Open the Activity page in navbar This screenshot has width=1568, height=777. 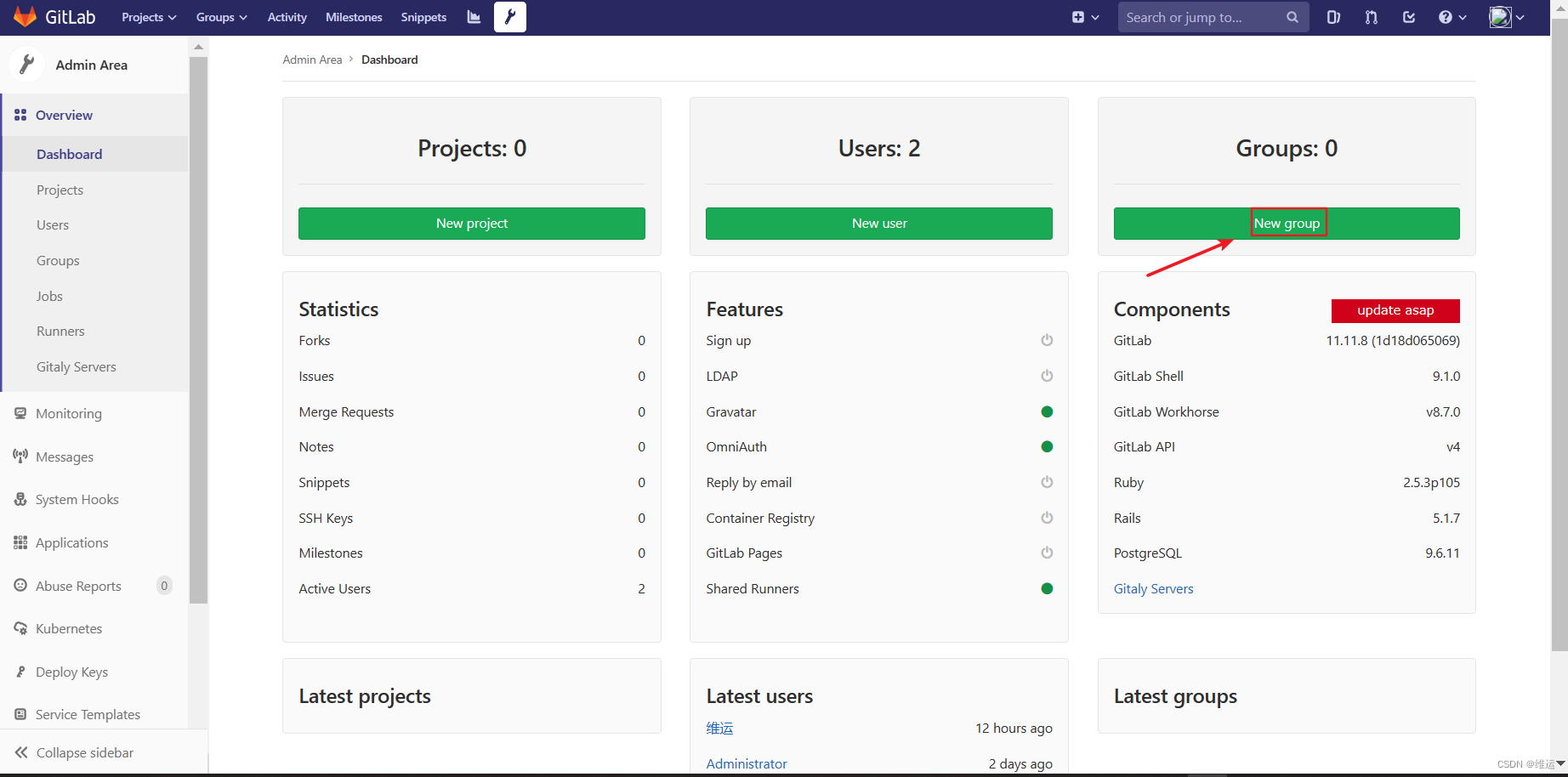(x=287, y=17)
